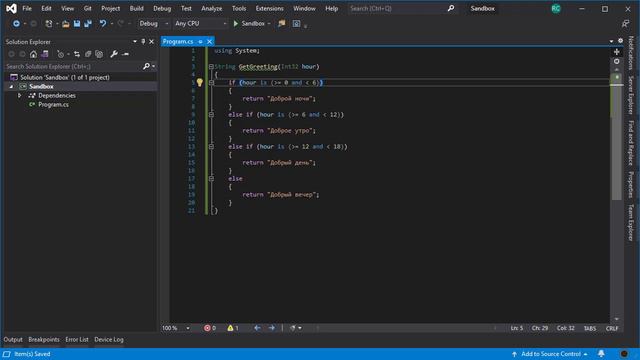The width and height of the screenshot is (640, 360).
Task: Close the Program.cs tab
Action: [209, 42]
